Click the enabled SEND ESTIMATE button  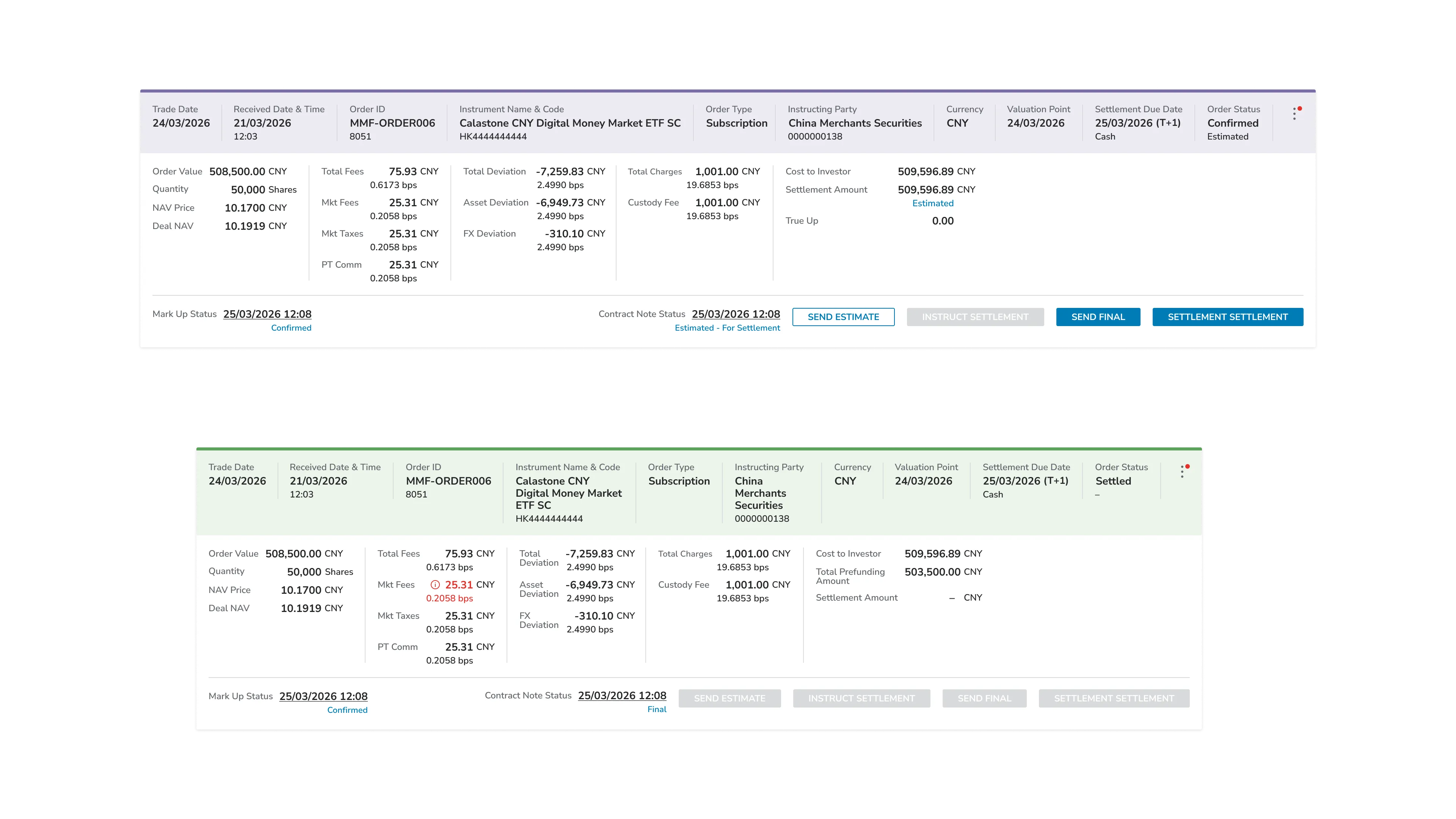tap(843, 317)
